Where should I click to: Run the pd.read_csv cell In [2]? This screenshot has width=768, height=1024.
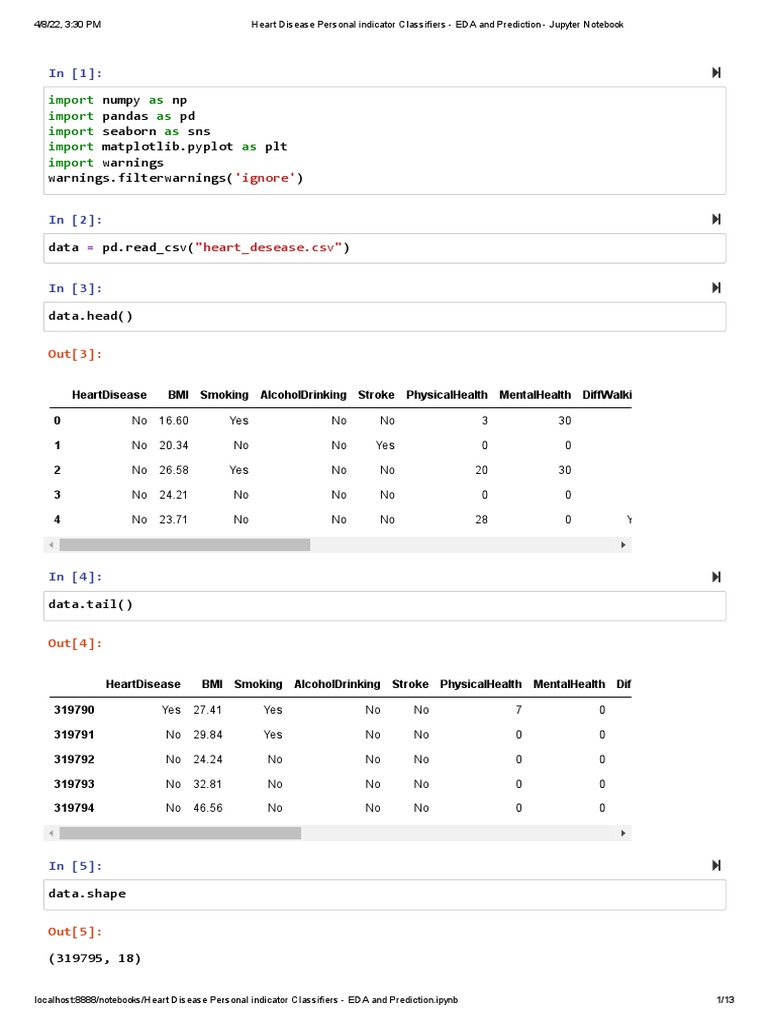click(716, 220)
